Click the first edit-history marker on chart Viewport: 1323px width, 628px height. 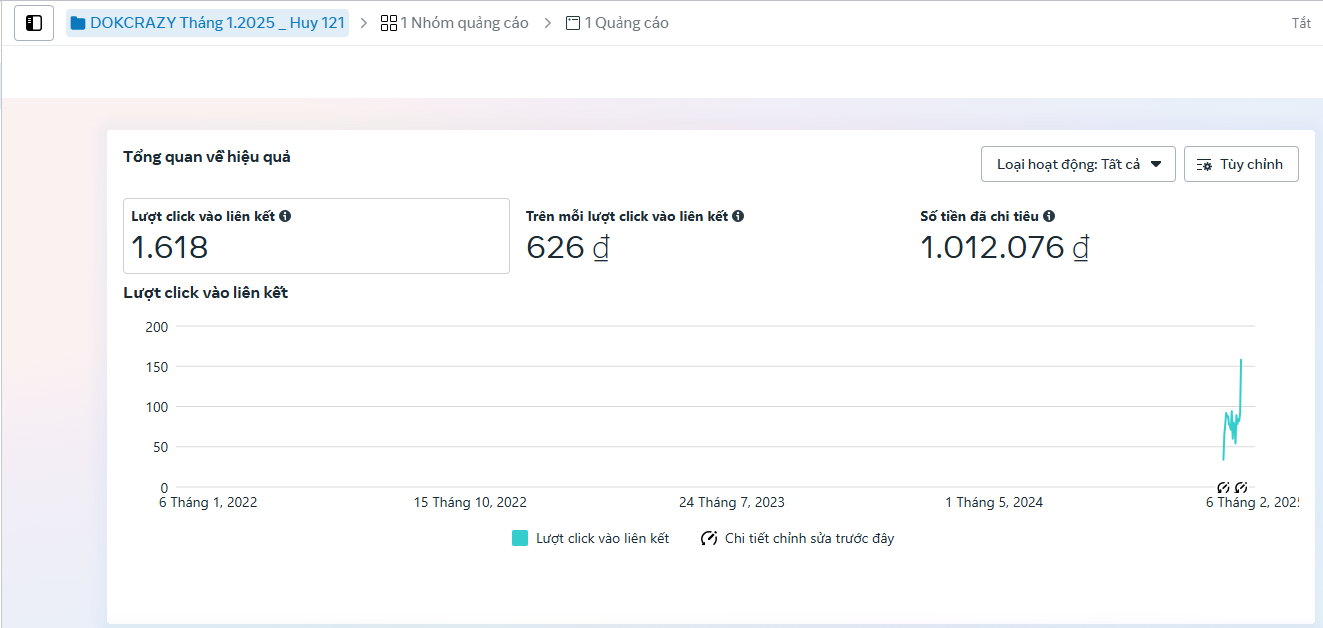click(1223, 487)
